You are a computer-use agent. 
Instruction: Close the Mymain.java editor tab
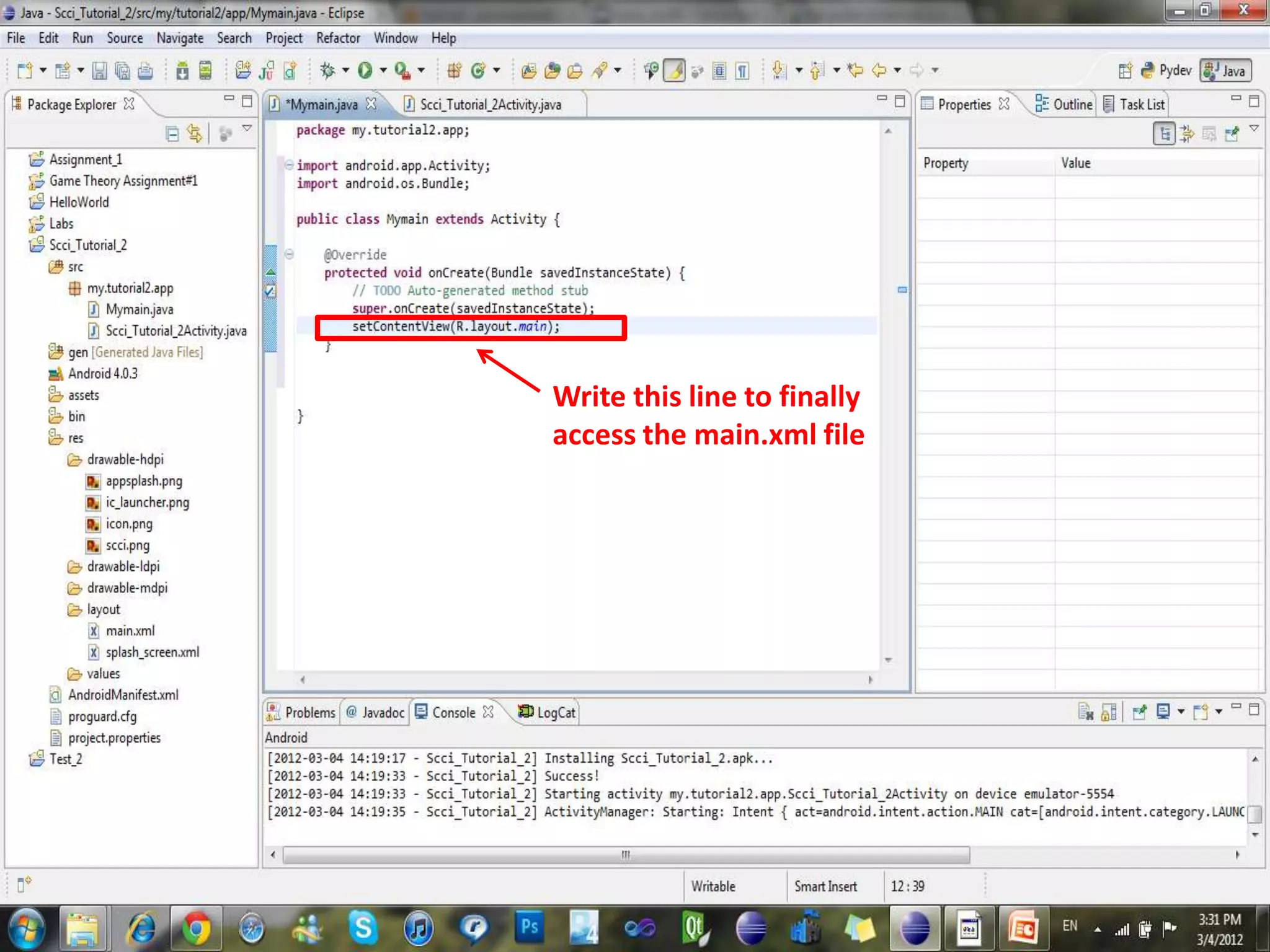point(371,104)
